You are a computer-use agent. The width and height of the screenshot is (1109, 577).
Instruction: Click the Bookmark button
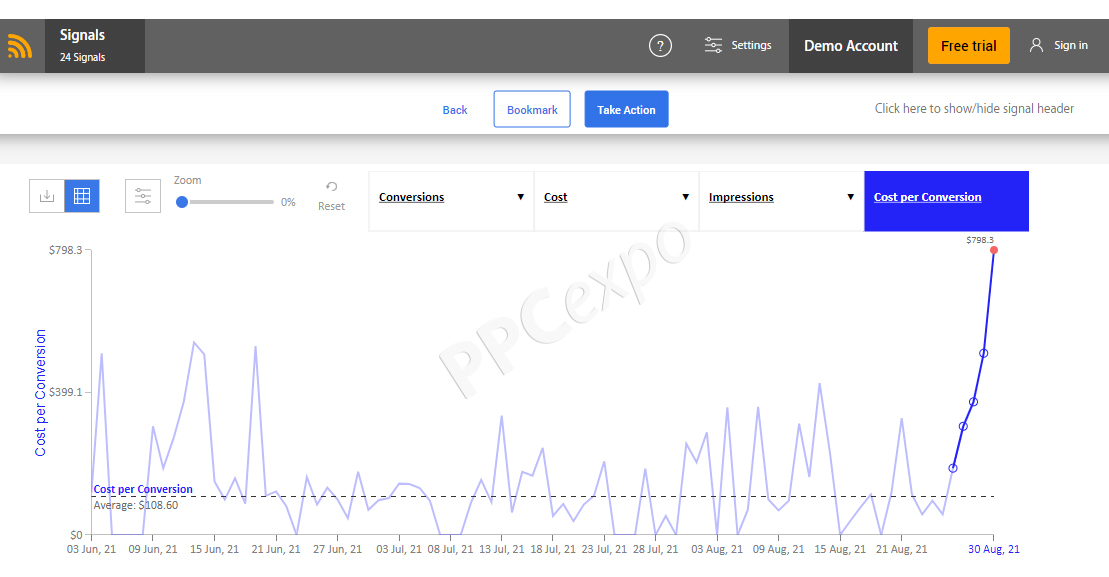532,109
